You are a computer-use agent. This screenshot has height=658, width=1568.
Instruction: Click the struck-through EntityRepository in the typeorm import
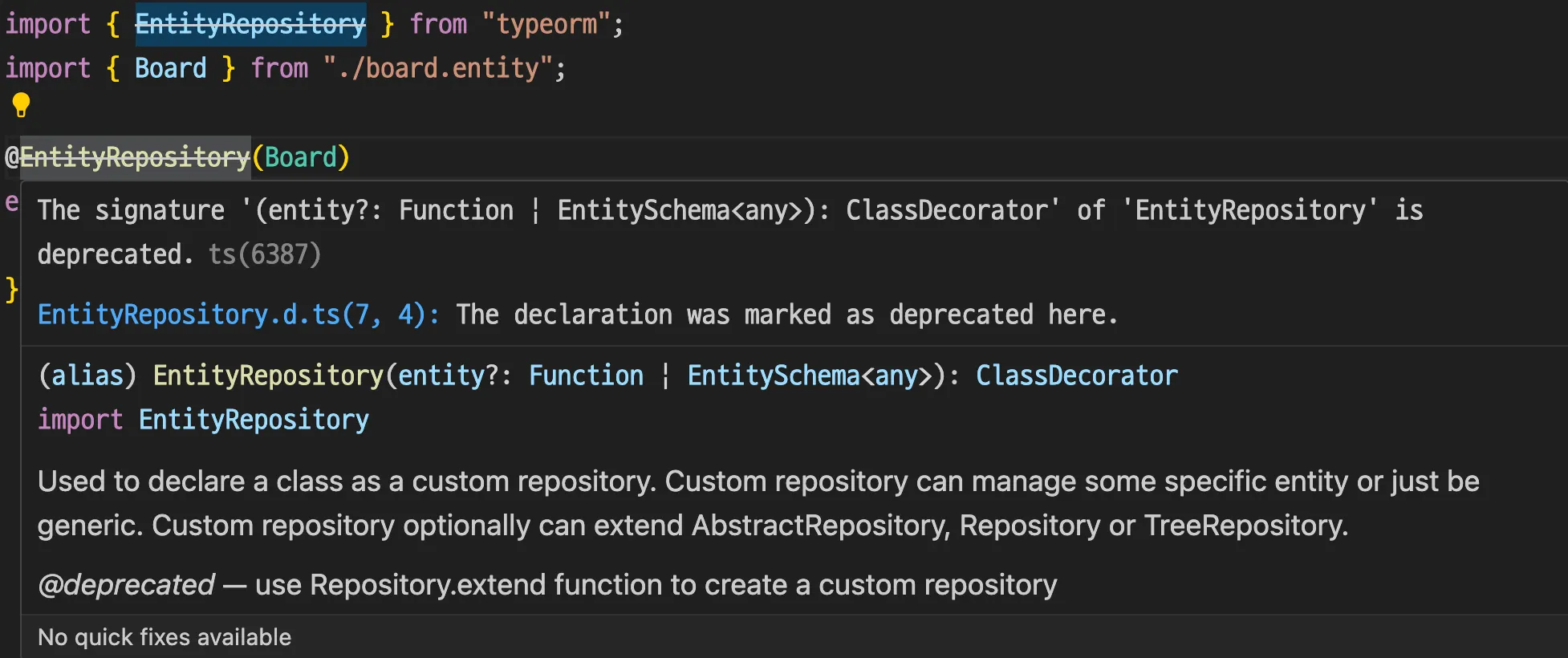[x=250, y=24]
